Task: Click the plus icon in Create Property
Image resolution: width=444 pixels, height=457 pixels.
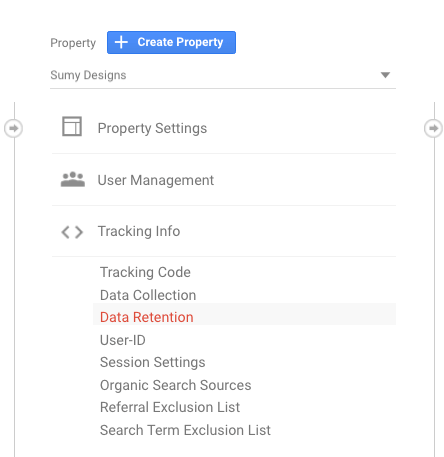Action: (121, 42)
